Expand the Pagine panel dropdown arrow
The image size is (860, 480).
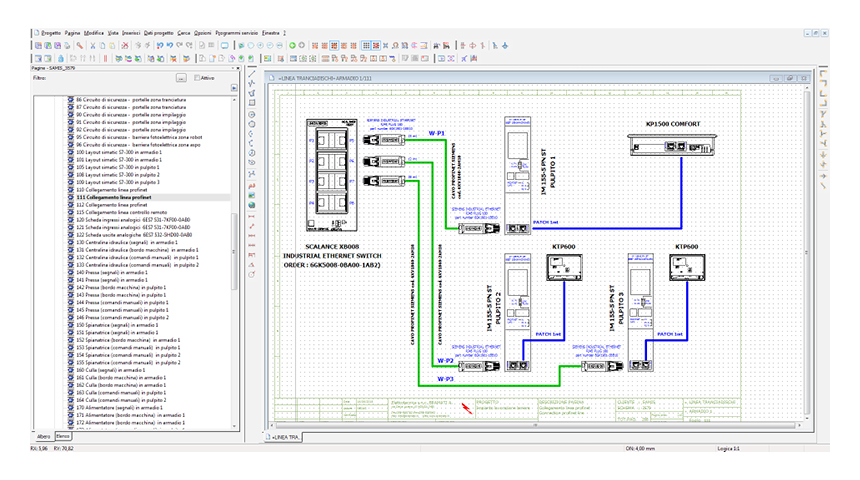(234, 68)
